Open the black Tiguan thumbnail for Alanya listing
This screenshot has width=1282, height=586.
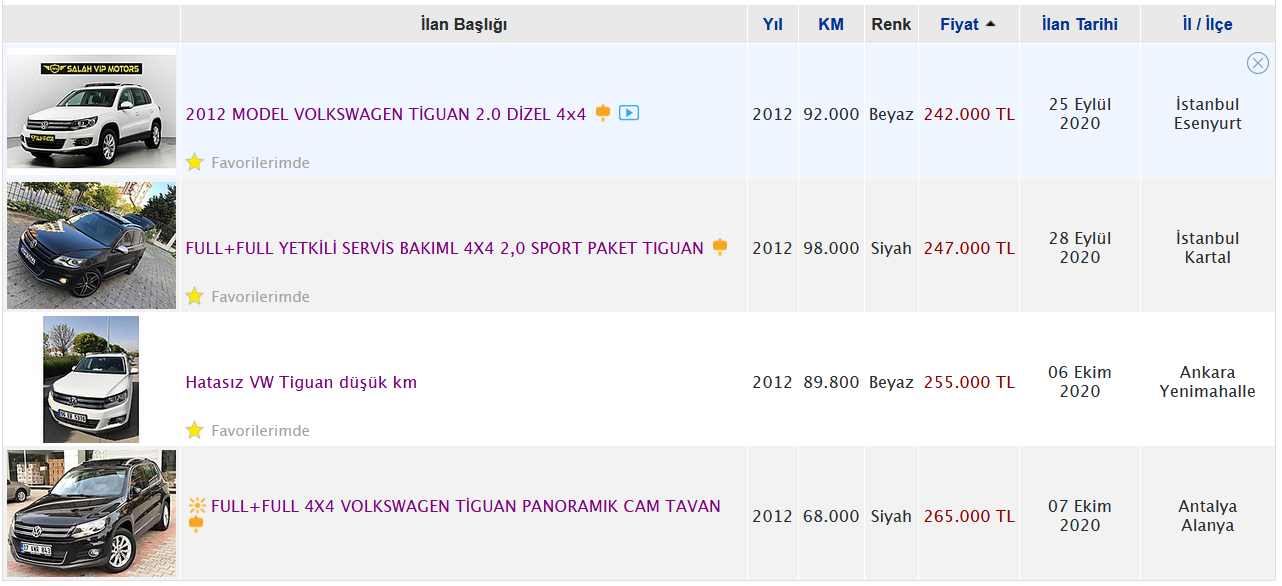point(91,513)
